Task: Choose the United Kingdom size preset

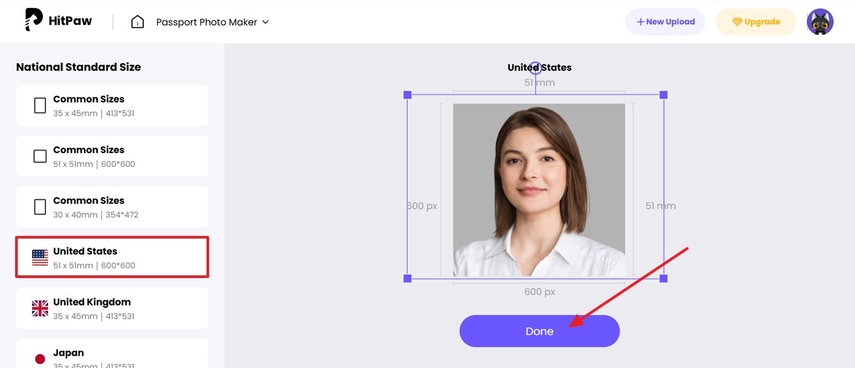Action: (x=112, y=308)
